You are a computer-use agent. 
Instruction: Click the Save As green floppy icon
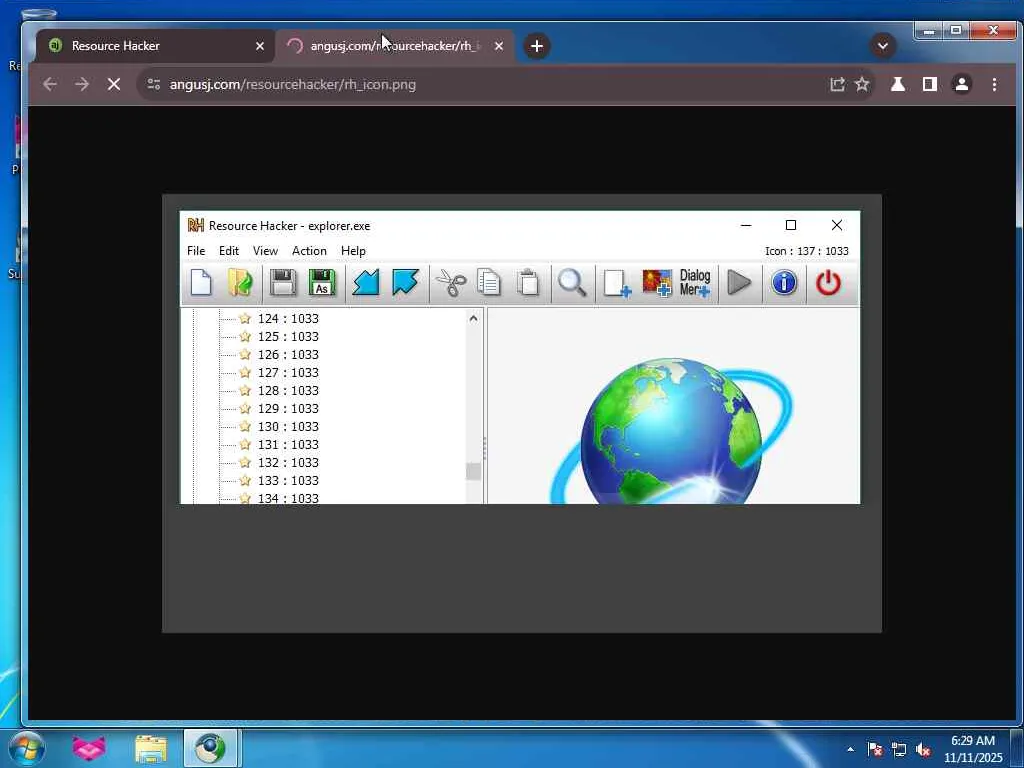click(x=322, y=283)
